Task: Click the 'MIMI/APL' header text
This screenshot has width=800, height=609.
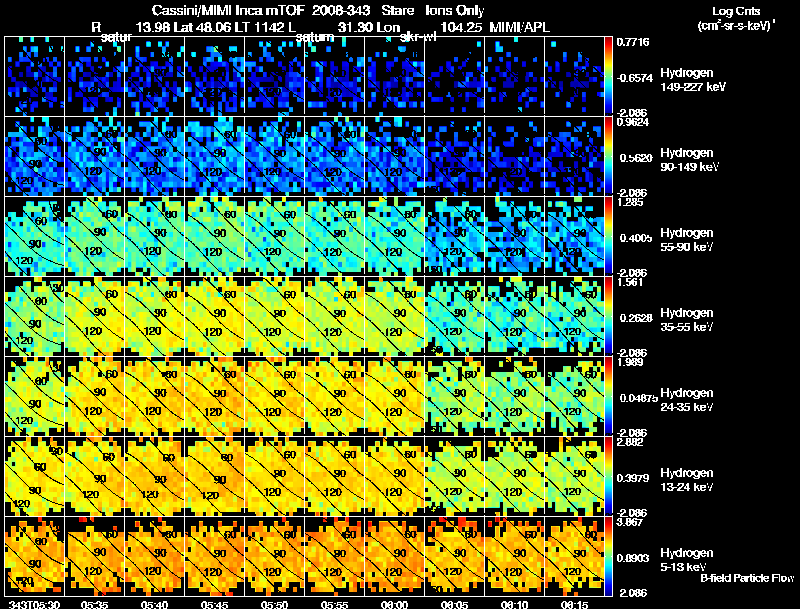Action: (519, 27)
